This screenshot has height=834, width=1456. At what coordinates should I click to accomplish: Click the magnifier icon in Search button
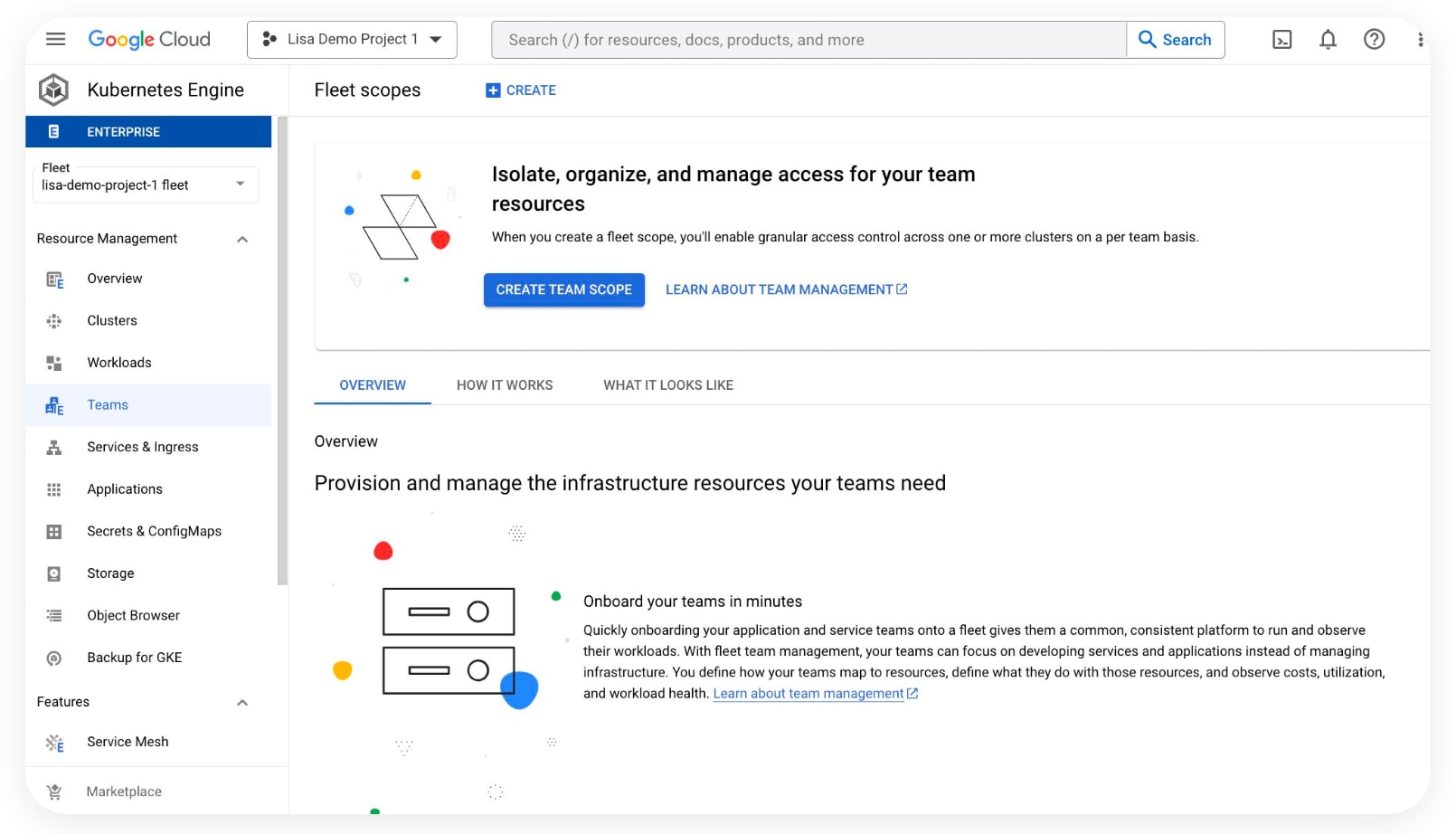pos(1147,39)
